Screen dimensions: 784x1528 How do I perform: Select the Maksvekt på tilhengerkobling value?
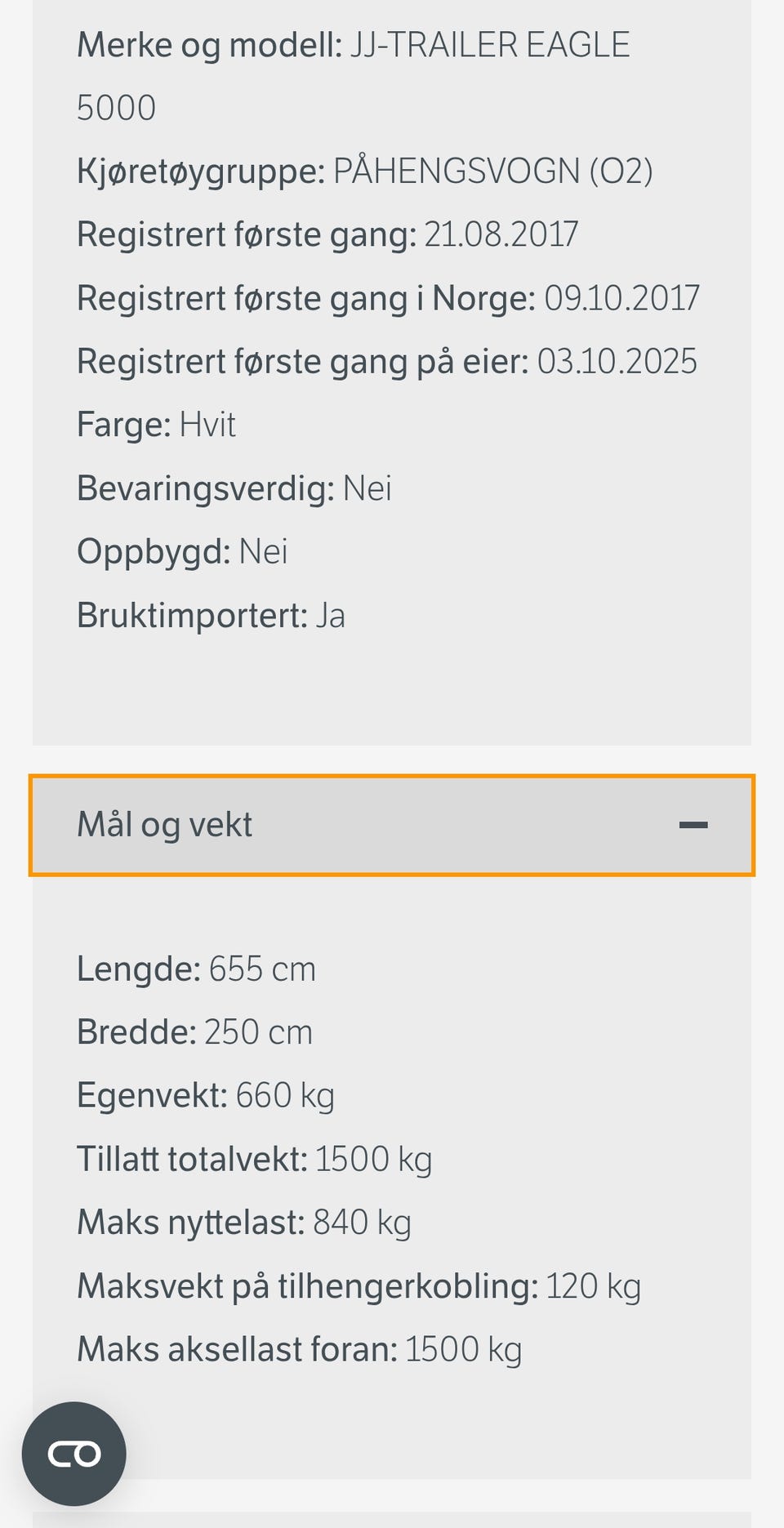tap(594, 1285)
